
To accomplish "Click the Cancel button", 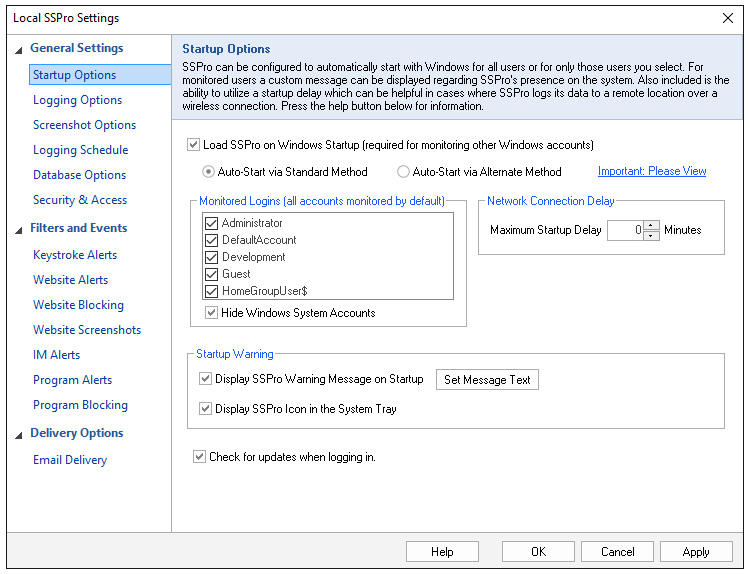I will 618,552.
